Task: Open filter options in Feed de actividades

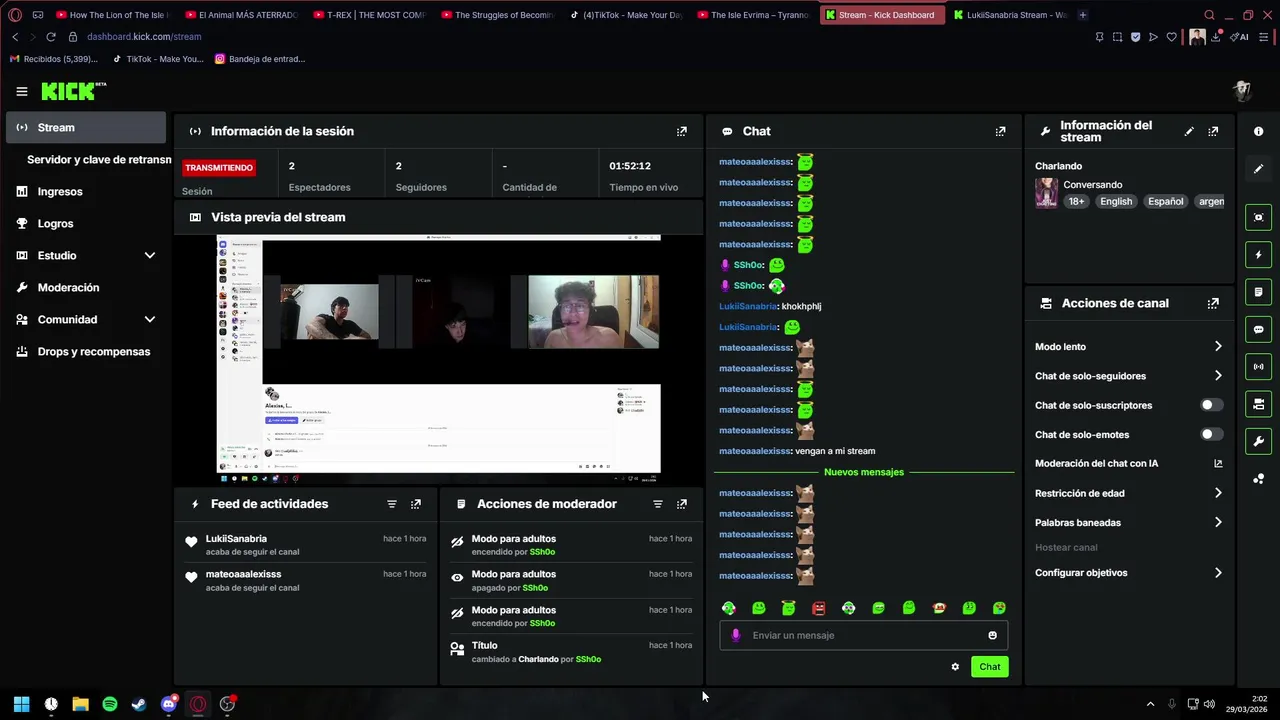Action: (x=392, y=504)
